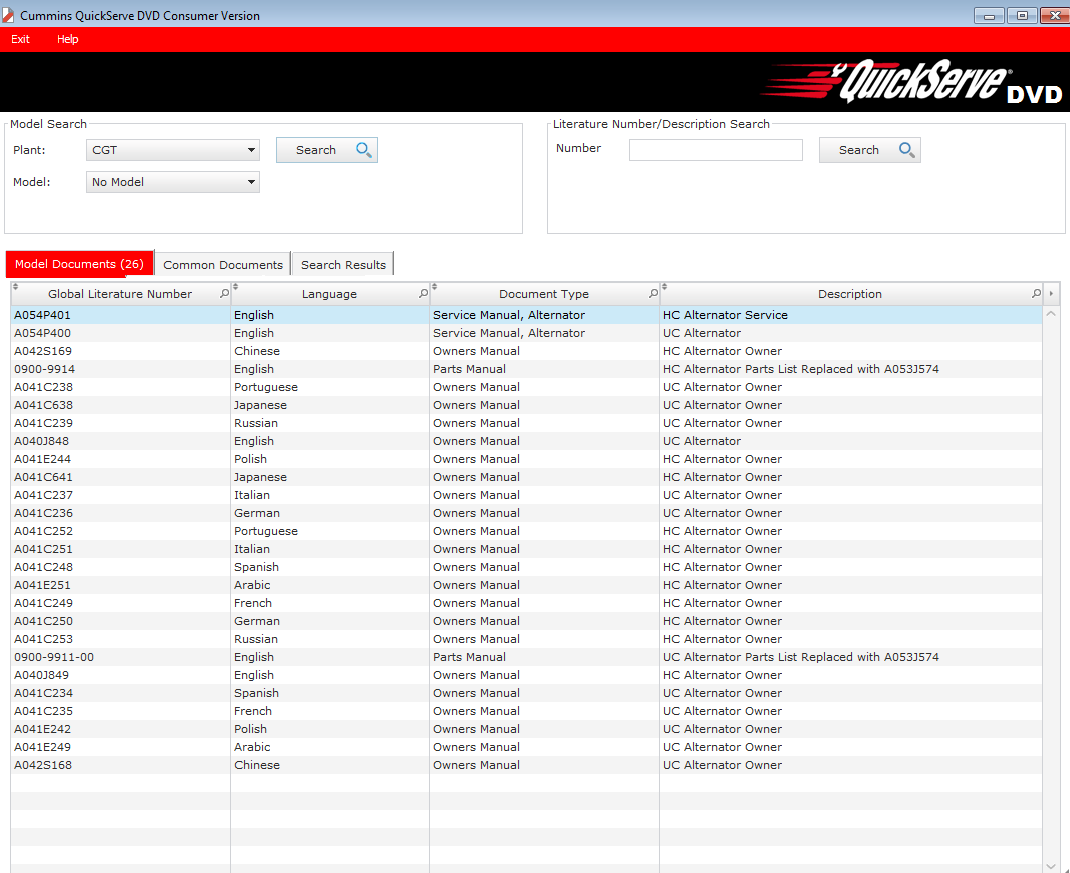Click the Language column filter magnifier icon
Image resolution: width=1070 pixels, height=873 pixels.
[x=423, y=294]
